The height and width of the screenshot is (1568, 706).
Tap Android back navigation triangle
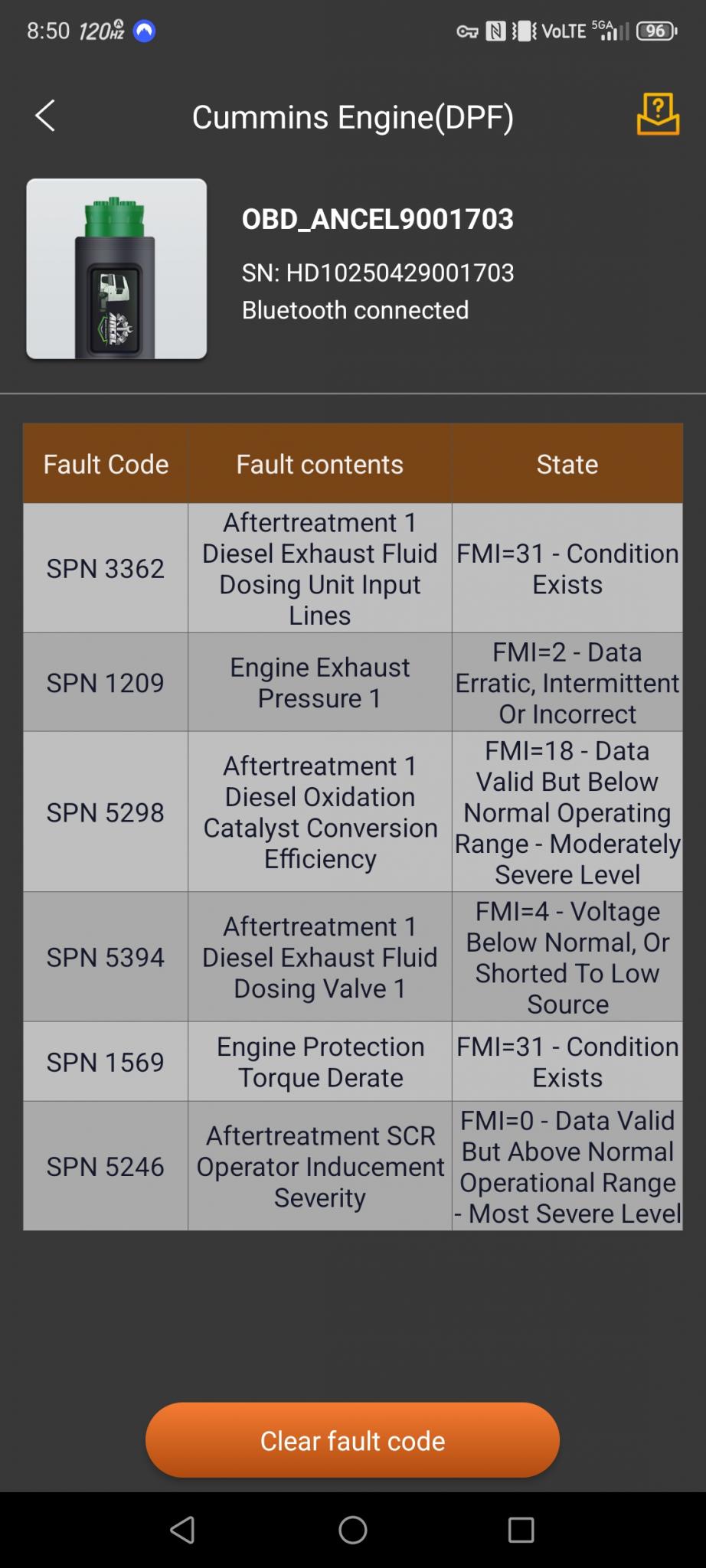tap(182, 1530)
